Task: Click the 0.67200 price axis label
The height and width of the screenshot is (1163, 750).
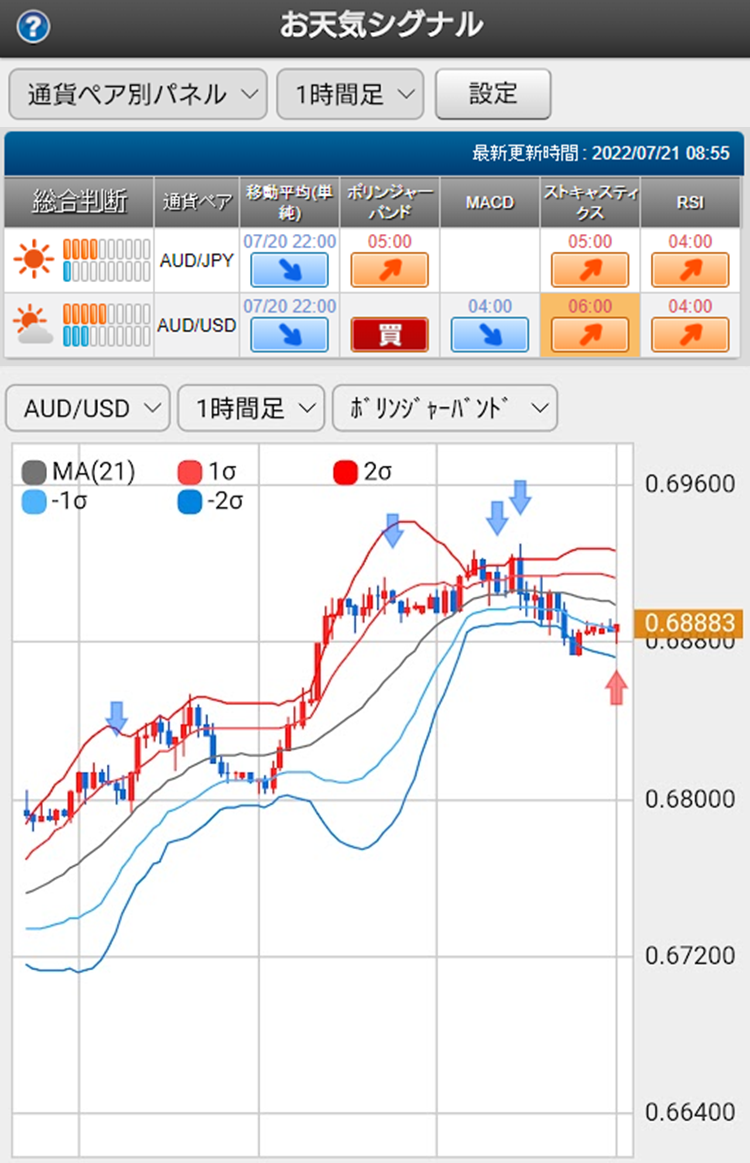Action: (690, 955)
